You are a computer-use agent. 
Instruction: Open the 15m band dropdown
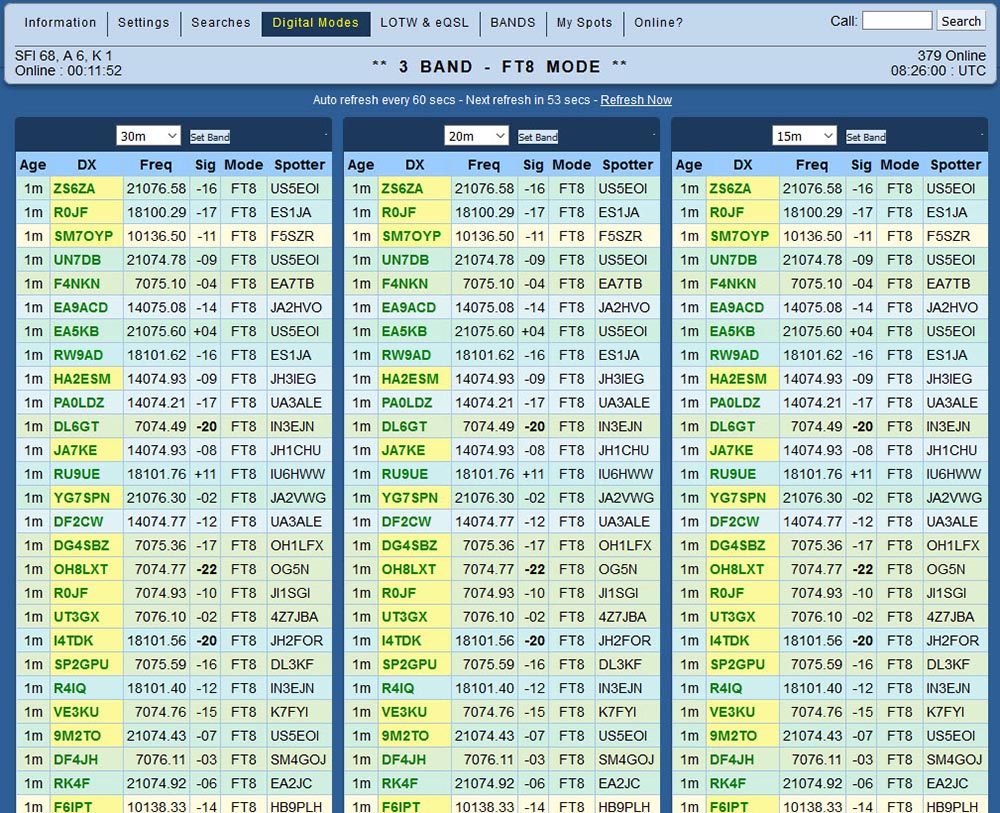point(804,136)
